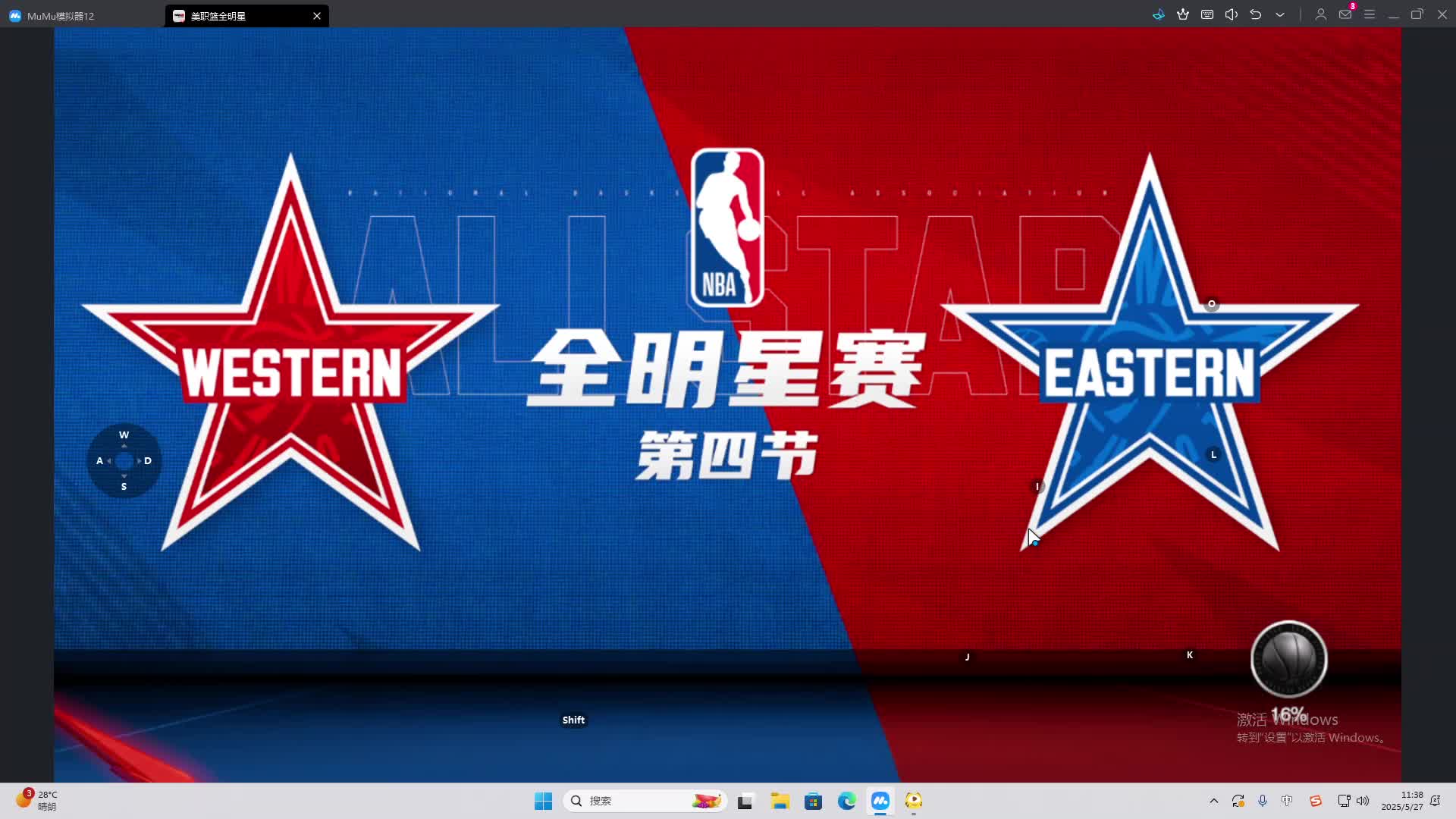
Task: Tap the basketball loading indicator at 16%
Action: coord(1288,660)
